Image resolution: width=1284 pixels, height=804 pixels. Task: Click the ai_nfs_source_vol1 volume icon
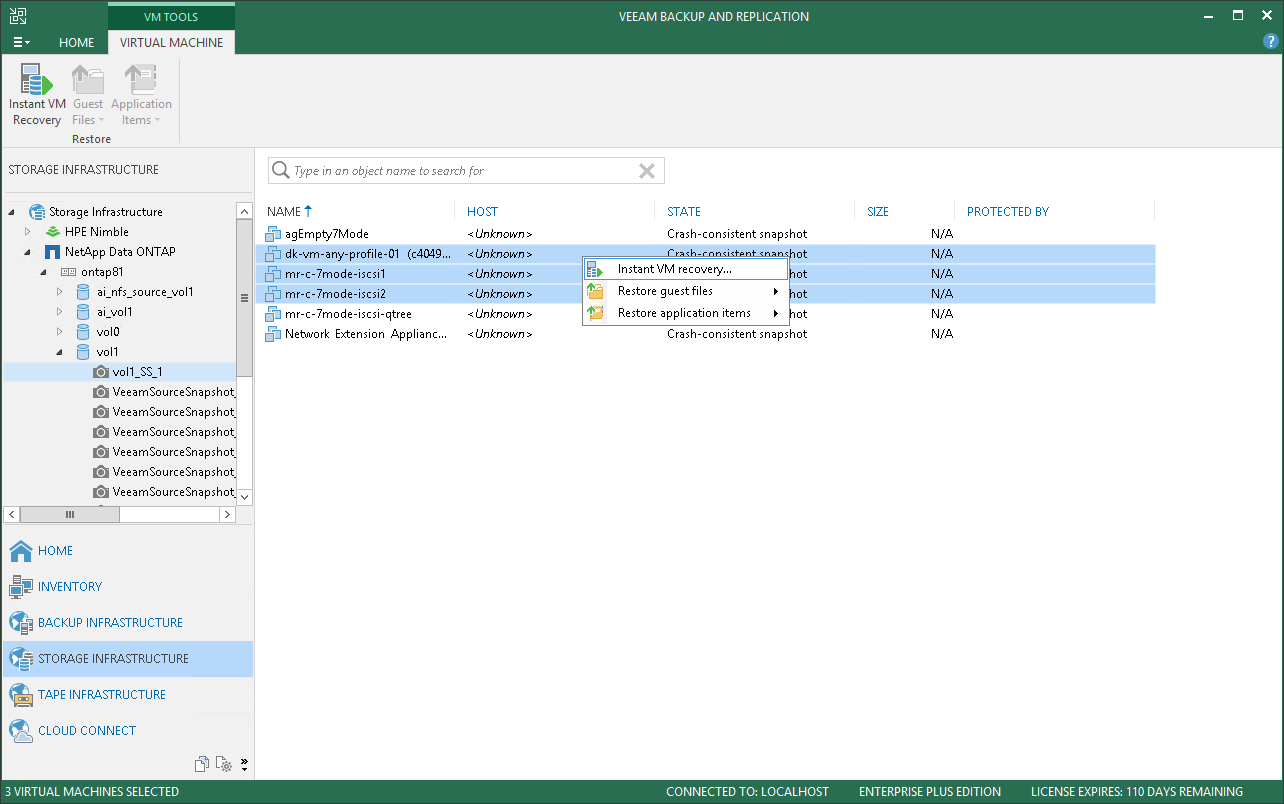point(85,292)
